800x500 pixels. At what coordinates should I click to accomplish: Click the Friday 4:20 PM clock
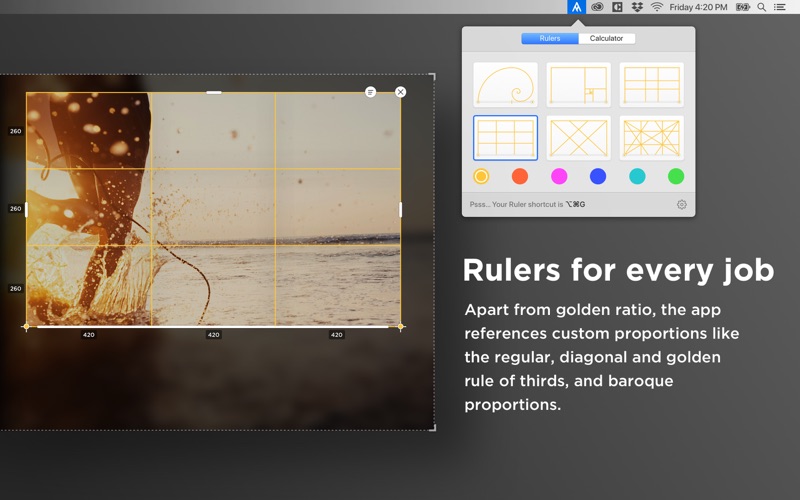(698, 7)
